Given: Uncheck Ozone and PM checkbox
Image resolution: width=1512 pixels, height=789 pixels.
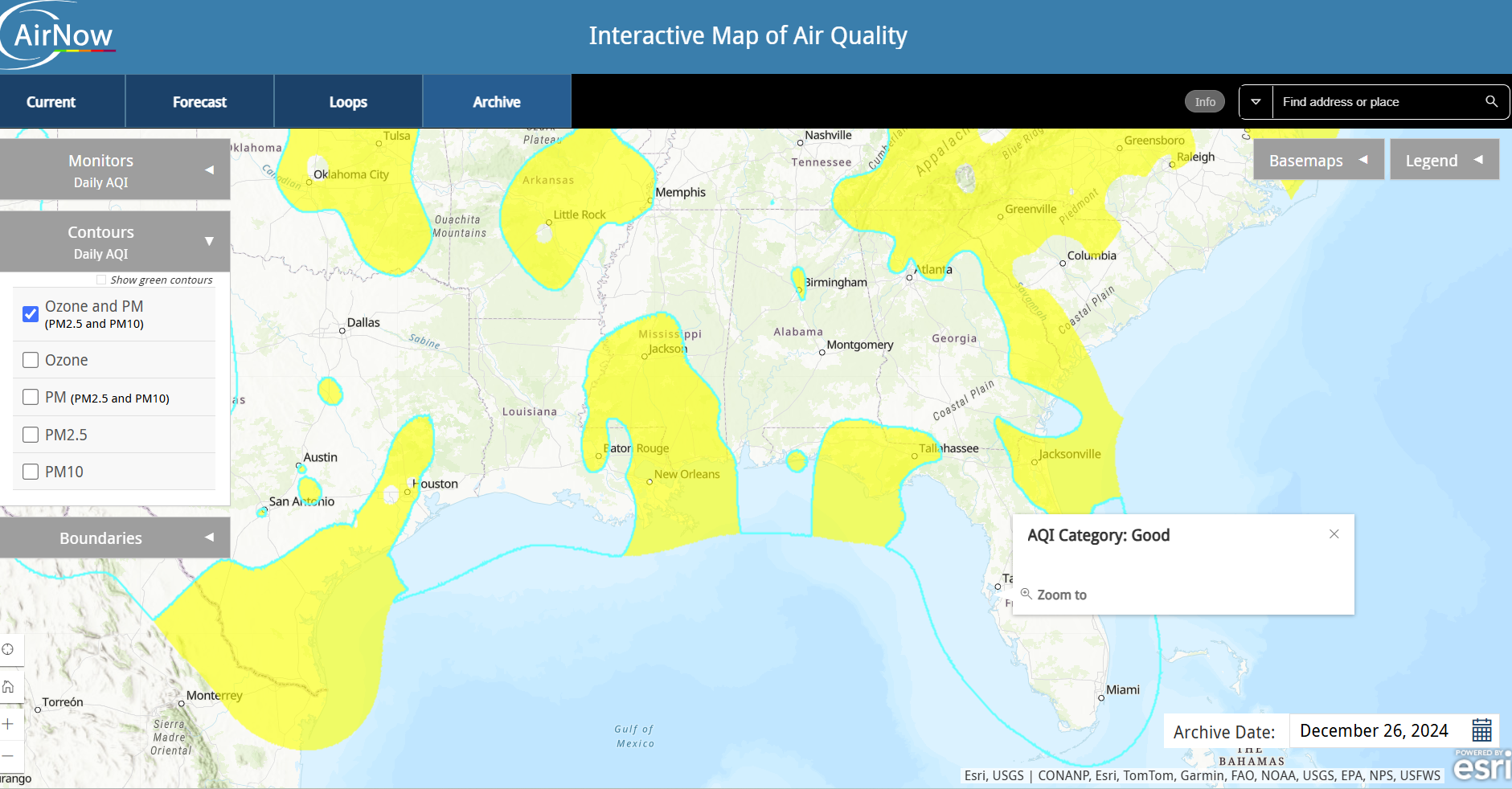Looking at the screenshot, I should [31, 313].
